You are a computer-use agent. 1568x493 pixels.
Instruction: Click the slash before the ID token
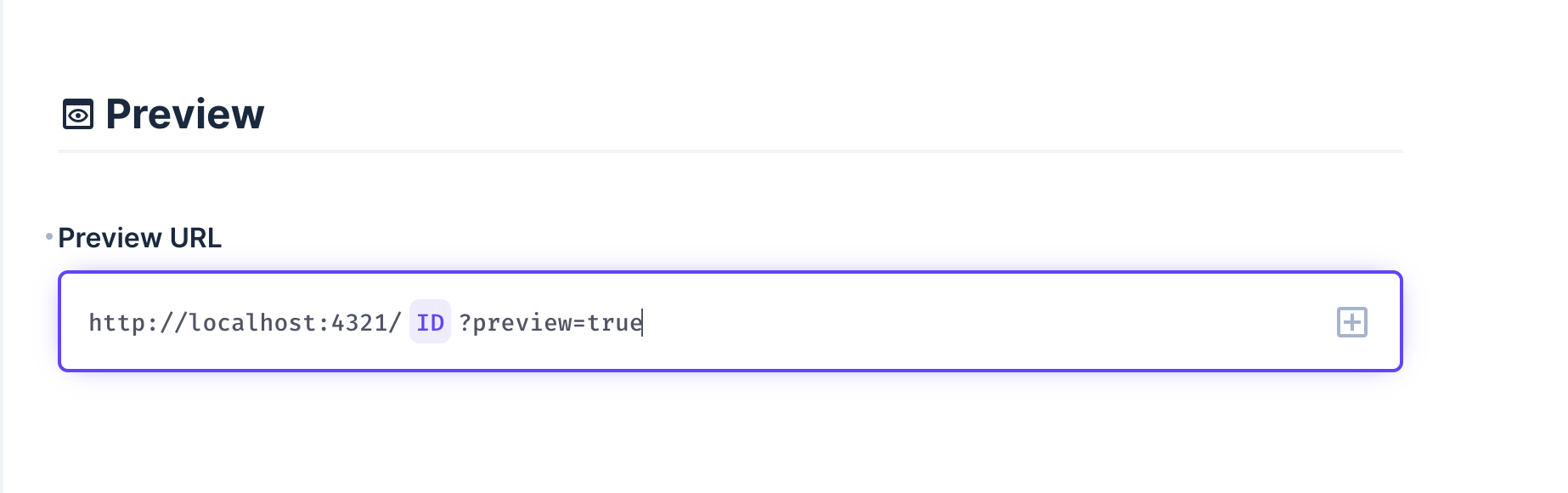(394, 323)
